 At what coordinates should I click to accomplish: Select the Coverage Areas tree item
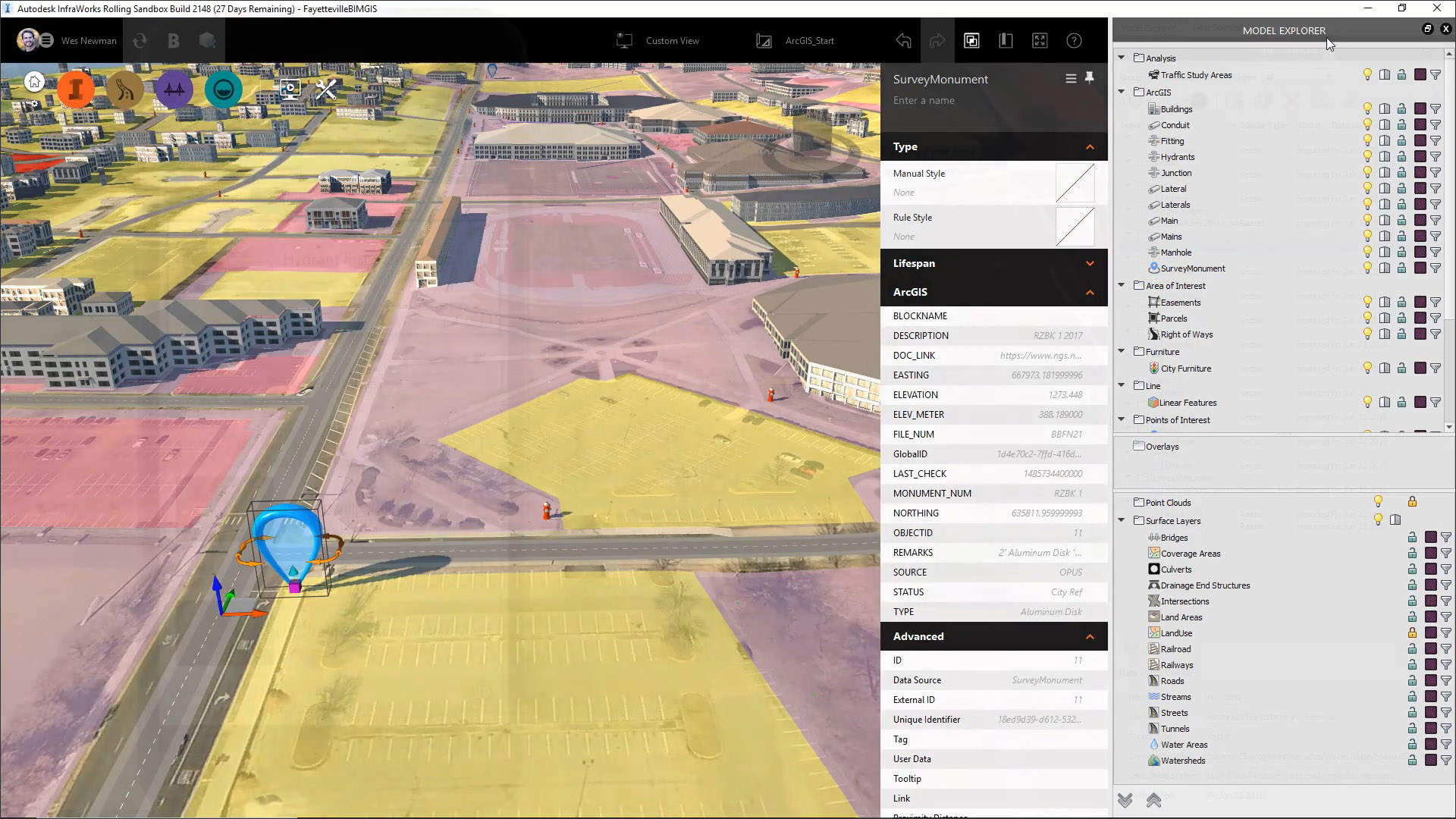1191,554
